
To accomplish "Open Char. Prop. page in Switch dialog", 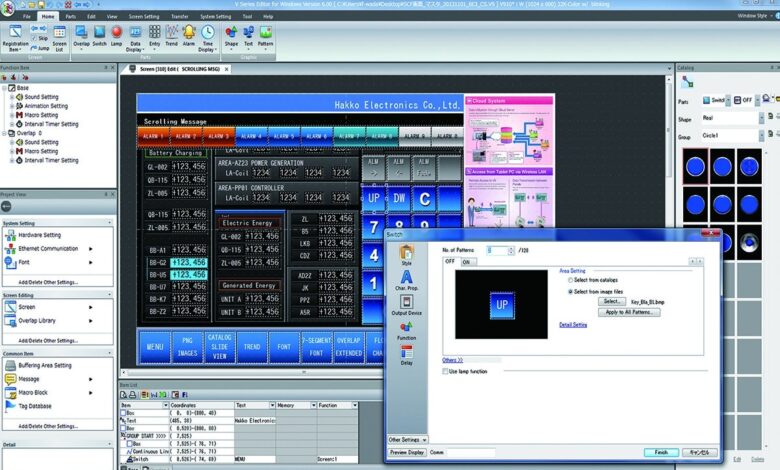I will tap(406, 280).
